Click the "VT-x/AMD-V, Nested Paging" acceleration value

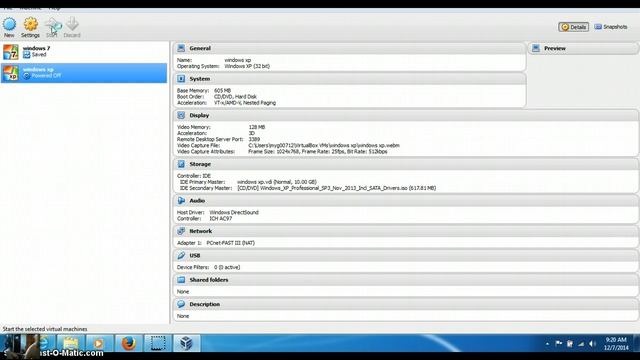point(245,103)
